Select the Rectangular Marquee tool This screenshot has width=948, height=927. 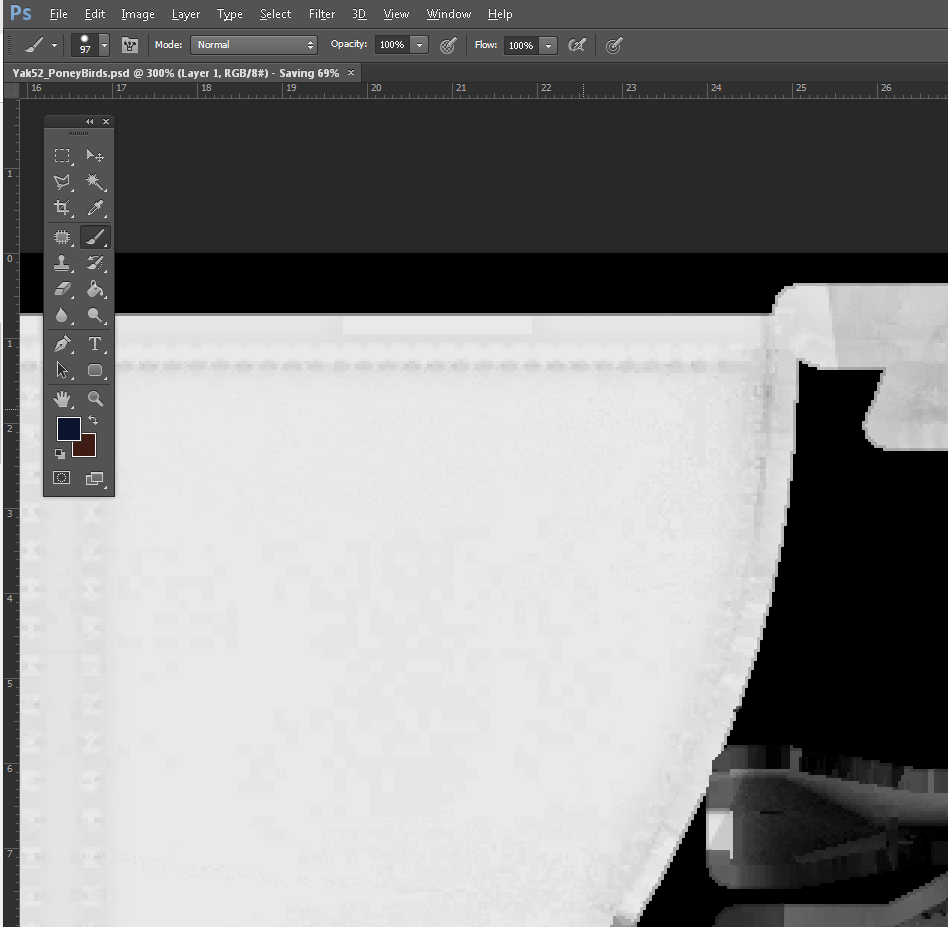pyautogui.click(x=62, y=156)
